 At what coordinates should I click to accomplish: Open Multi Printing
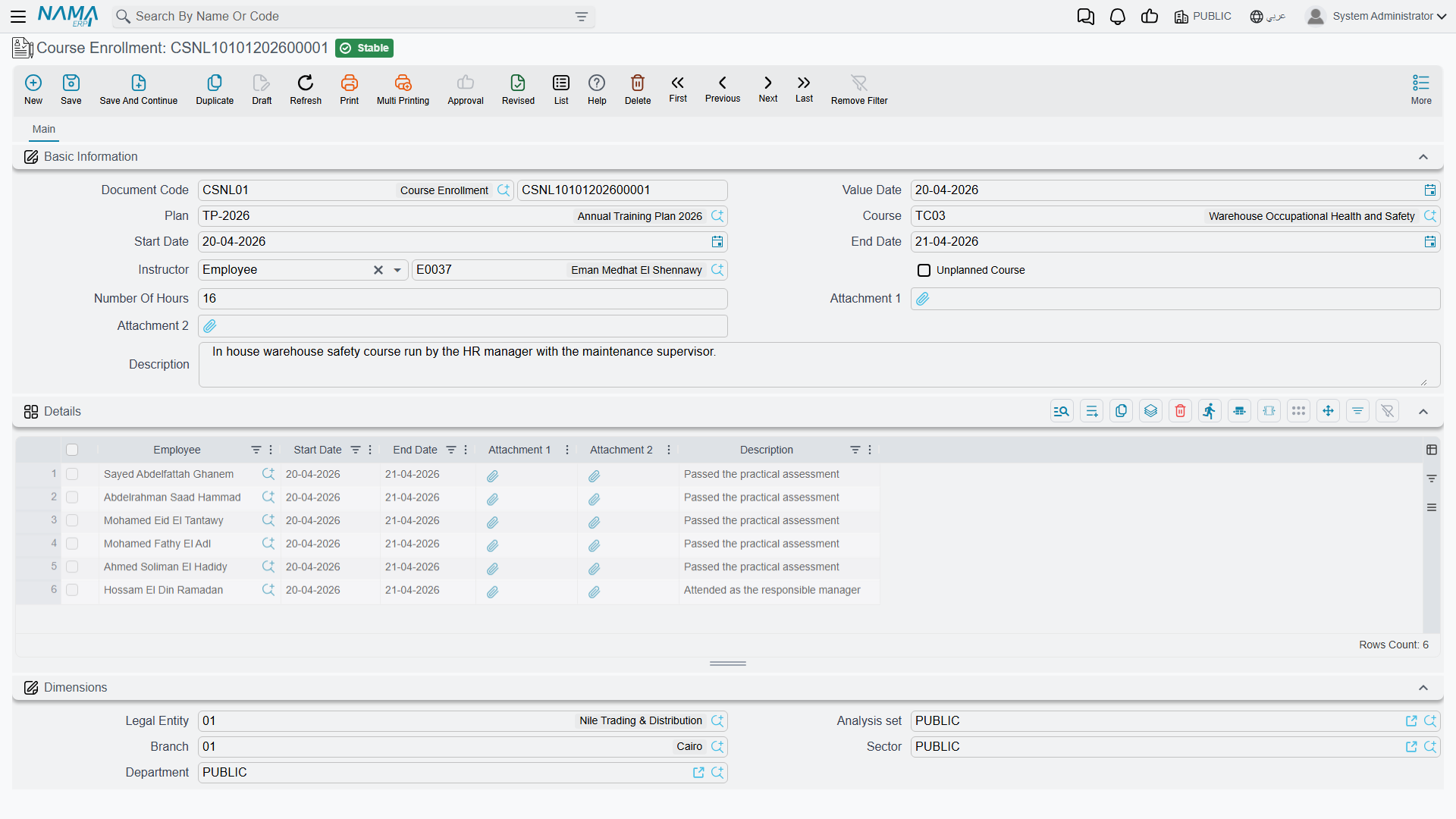pyautogui.click(x=403, y=89)
